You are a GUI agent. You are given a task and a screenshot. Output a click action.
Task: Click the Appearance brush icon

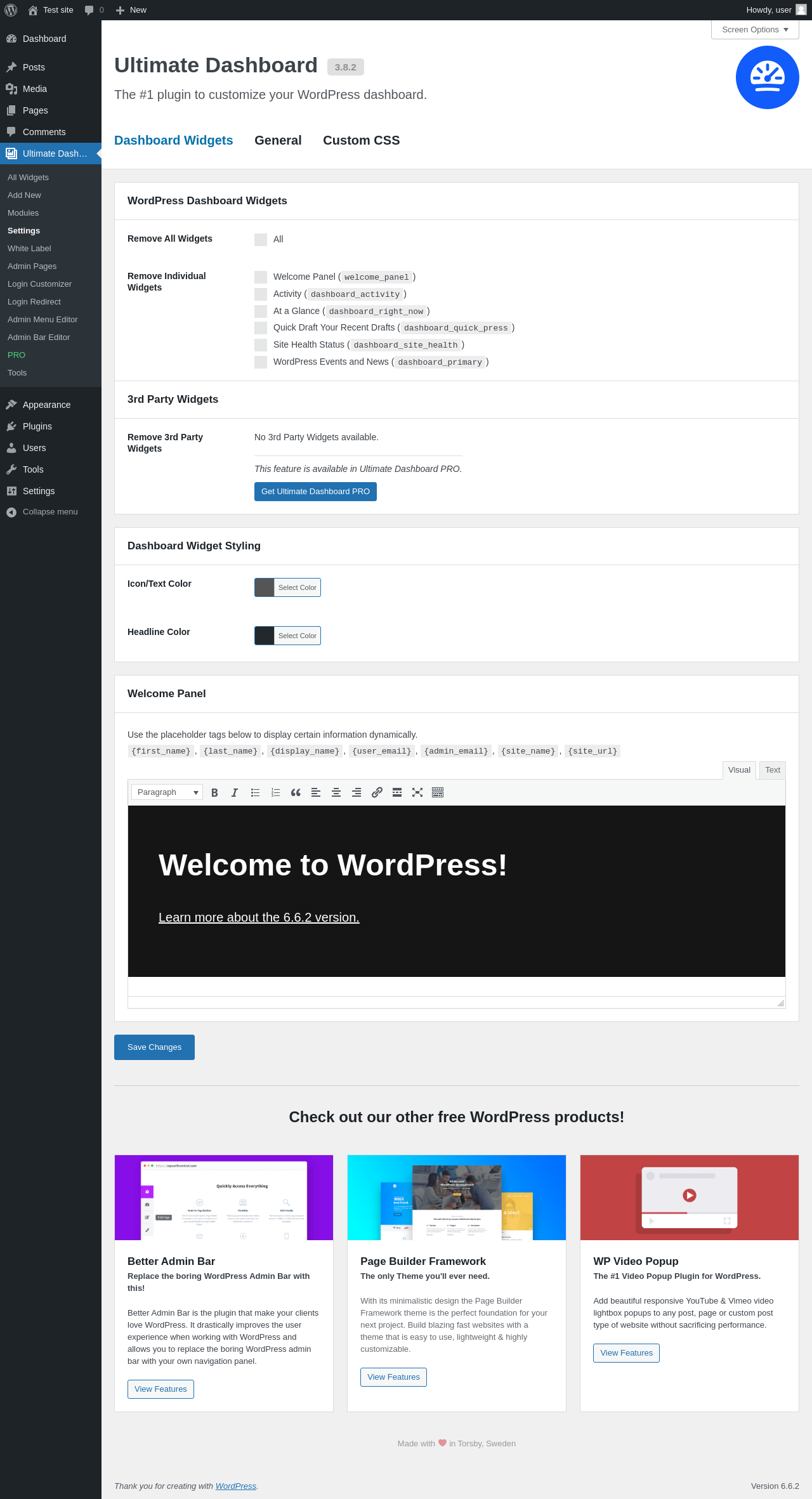point(11,405)
